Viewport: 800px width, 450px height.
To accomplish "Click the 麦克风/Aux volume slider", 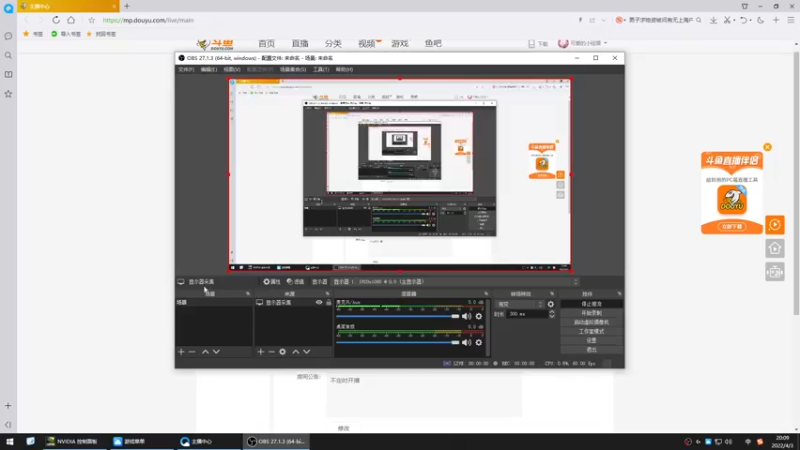I will click(397, 316).
